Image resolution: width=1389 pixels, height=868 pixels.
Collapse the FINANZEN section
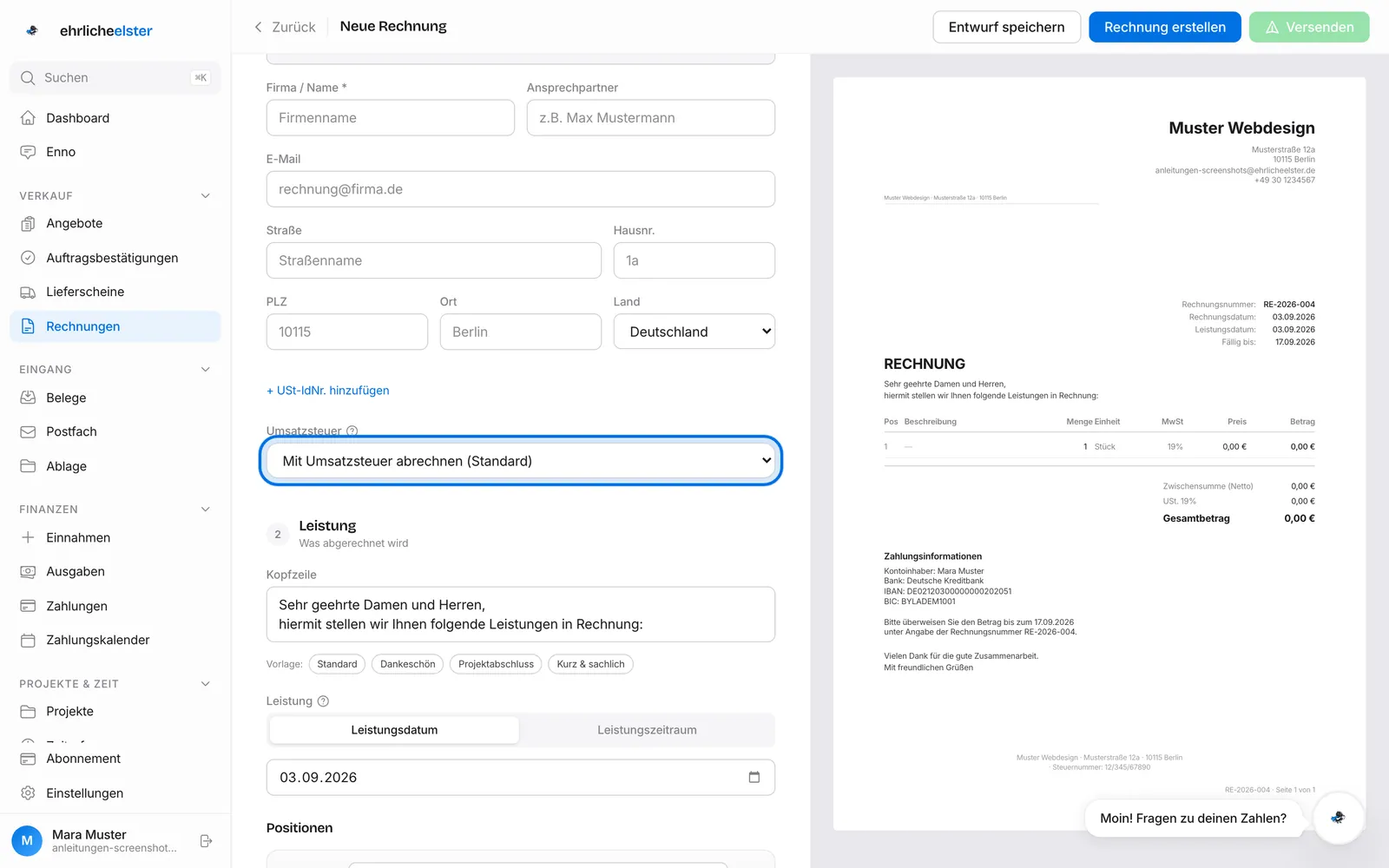pyautogui.click(x=206, y=510)
